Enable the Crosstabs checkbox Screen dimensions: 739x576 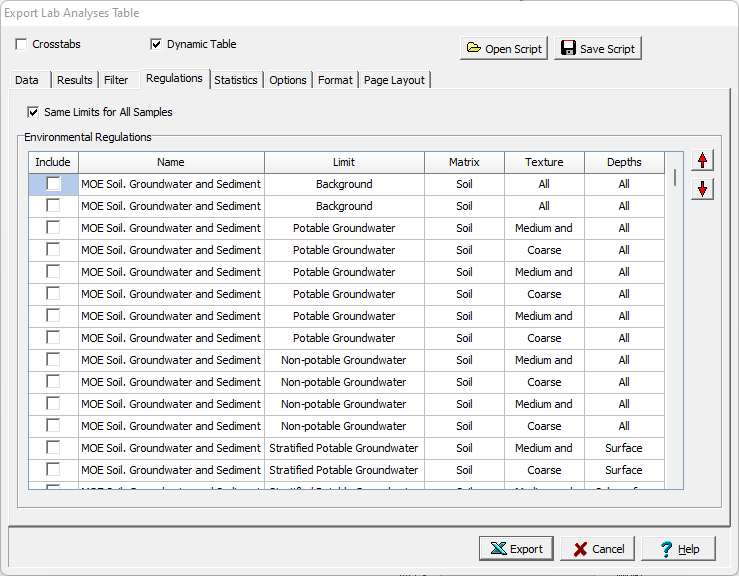point(23,44)
